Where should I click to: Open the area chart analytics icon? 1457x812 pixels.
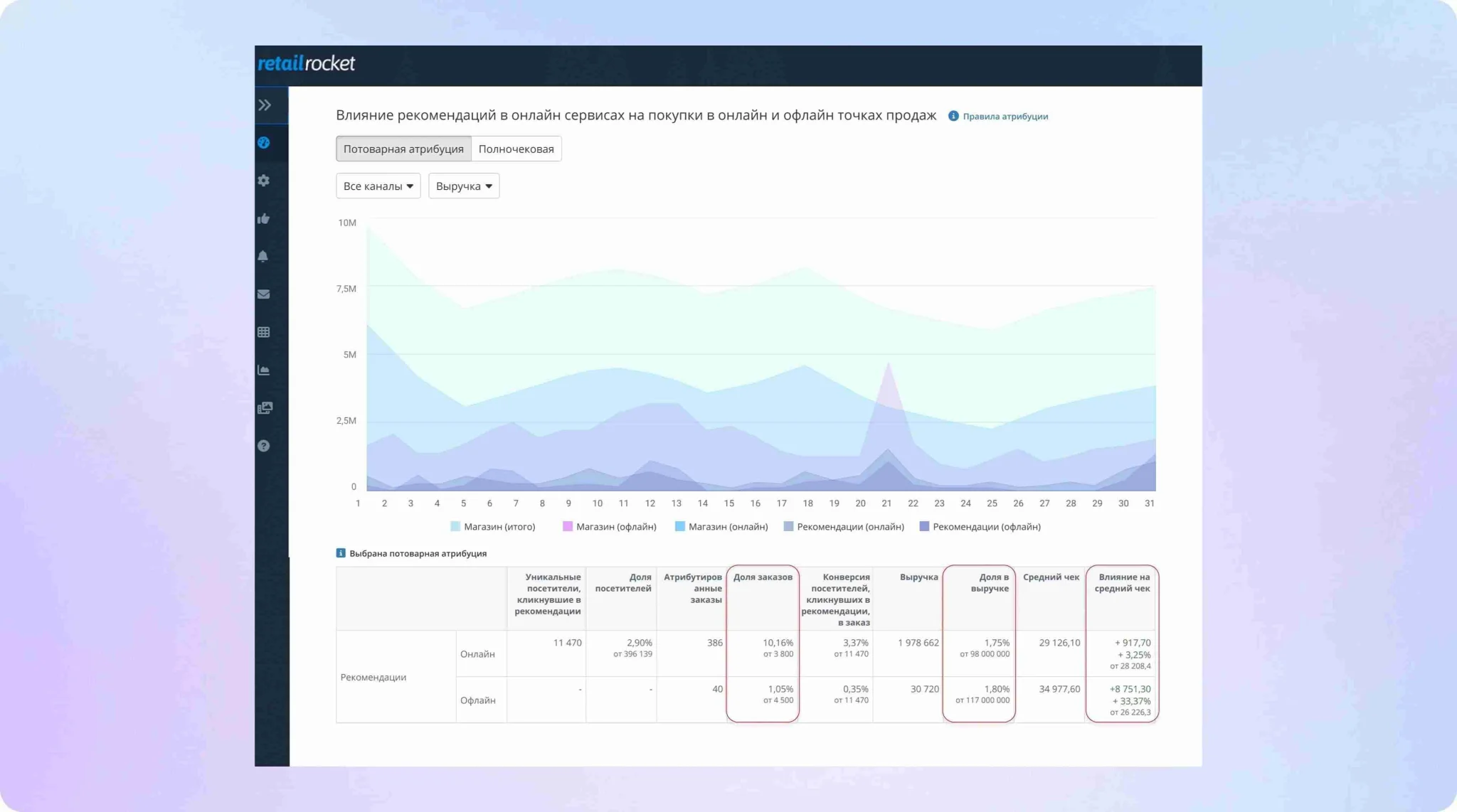pos(264,370)
